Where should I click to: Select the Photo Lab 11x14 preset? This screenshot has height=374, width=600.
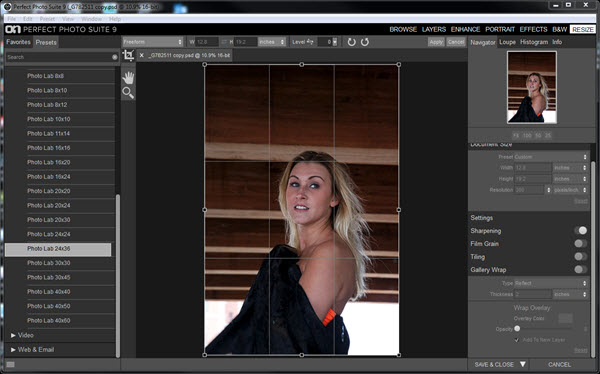[x=48, y=134]
